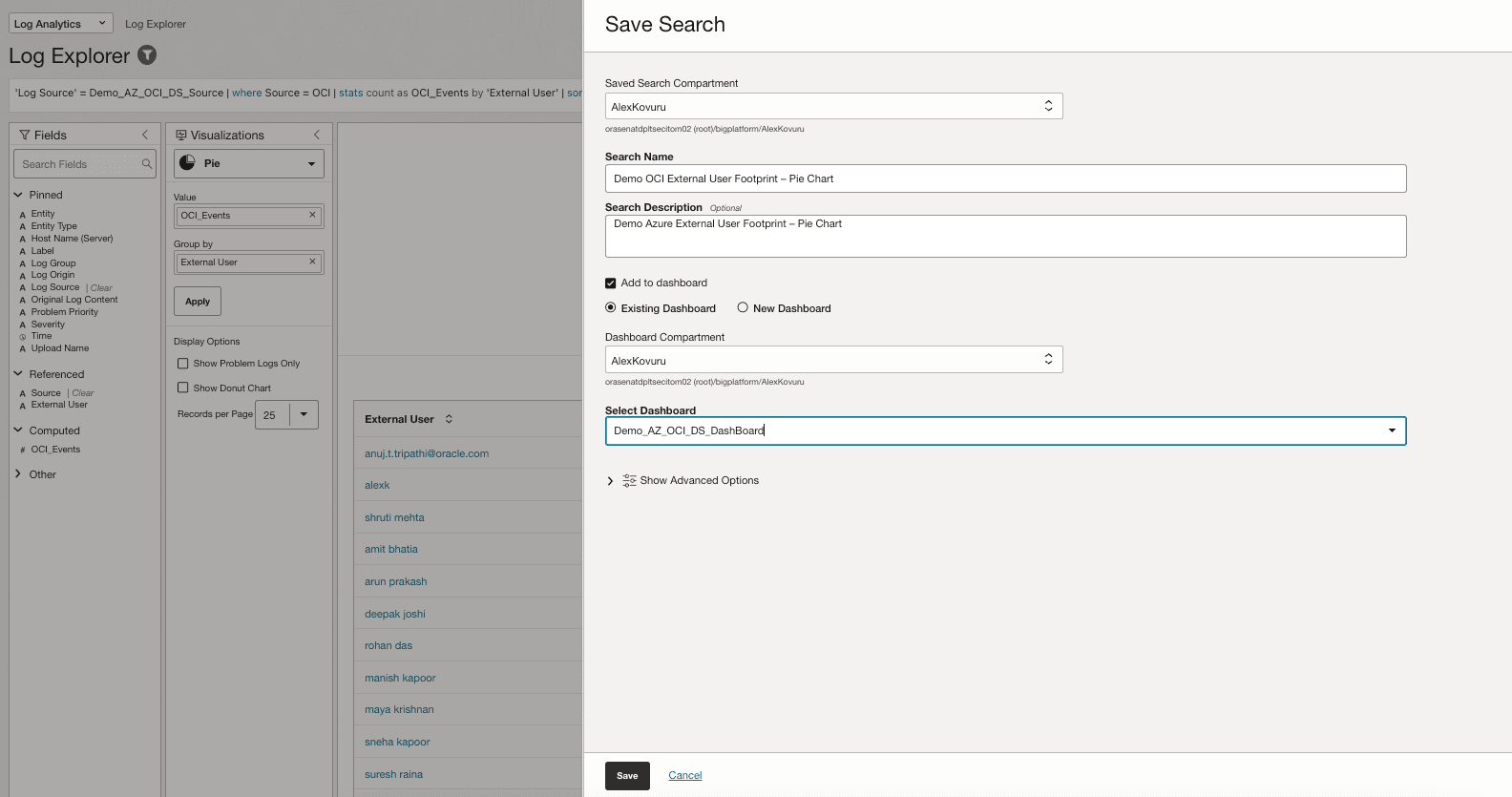This screenshot has width=1512, height=797.
Task: Collapse the Fields panel with its chevron
Action: coord(145,135)
